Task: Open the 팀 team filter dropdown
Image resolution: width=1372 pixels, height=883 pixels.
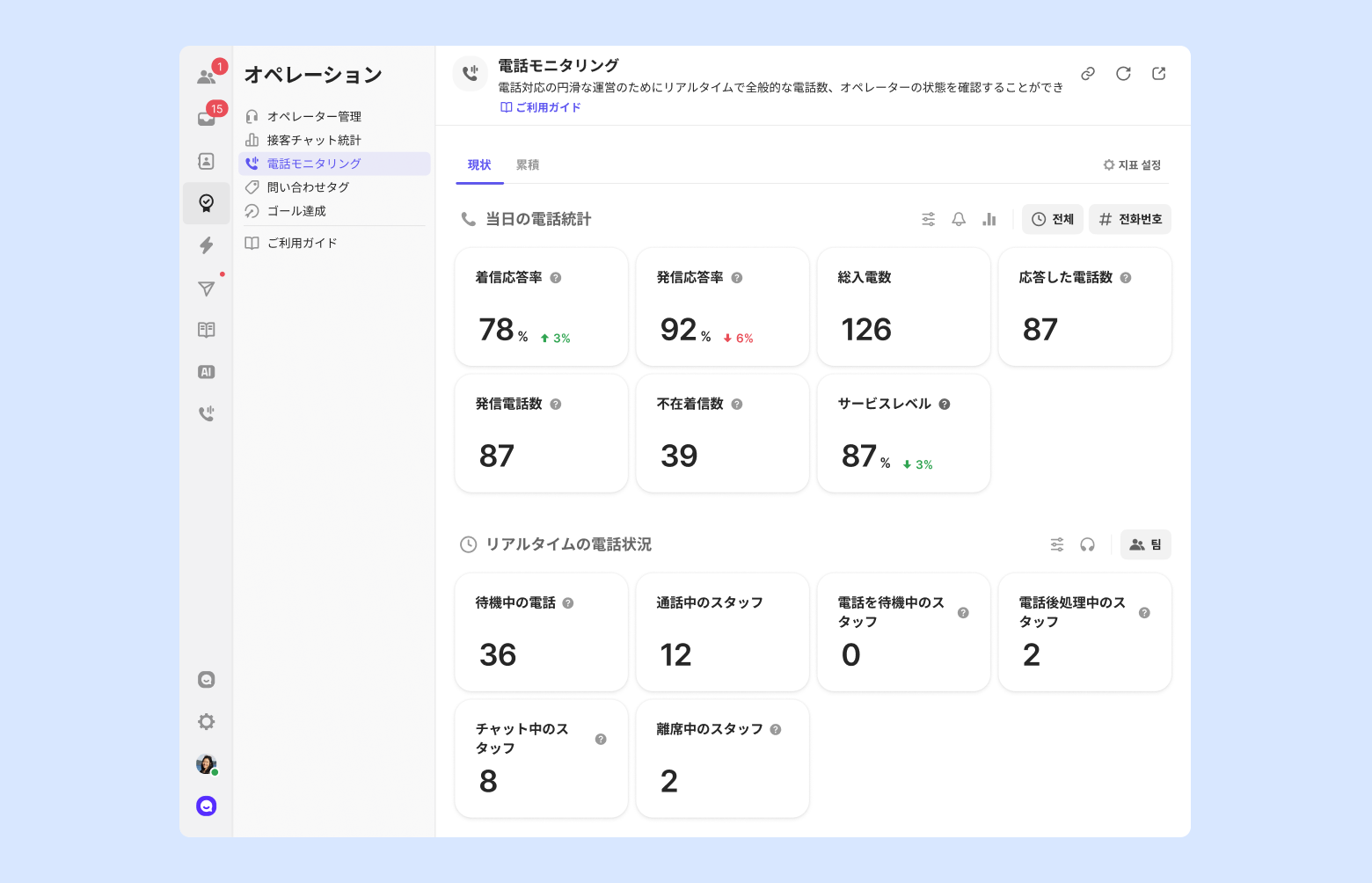Action: (x=1145, y=544)
